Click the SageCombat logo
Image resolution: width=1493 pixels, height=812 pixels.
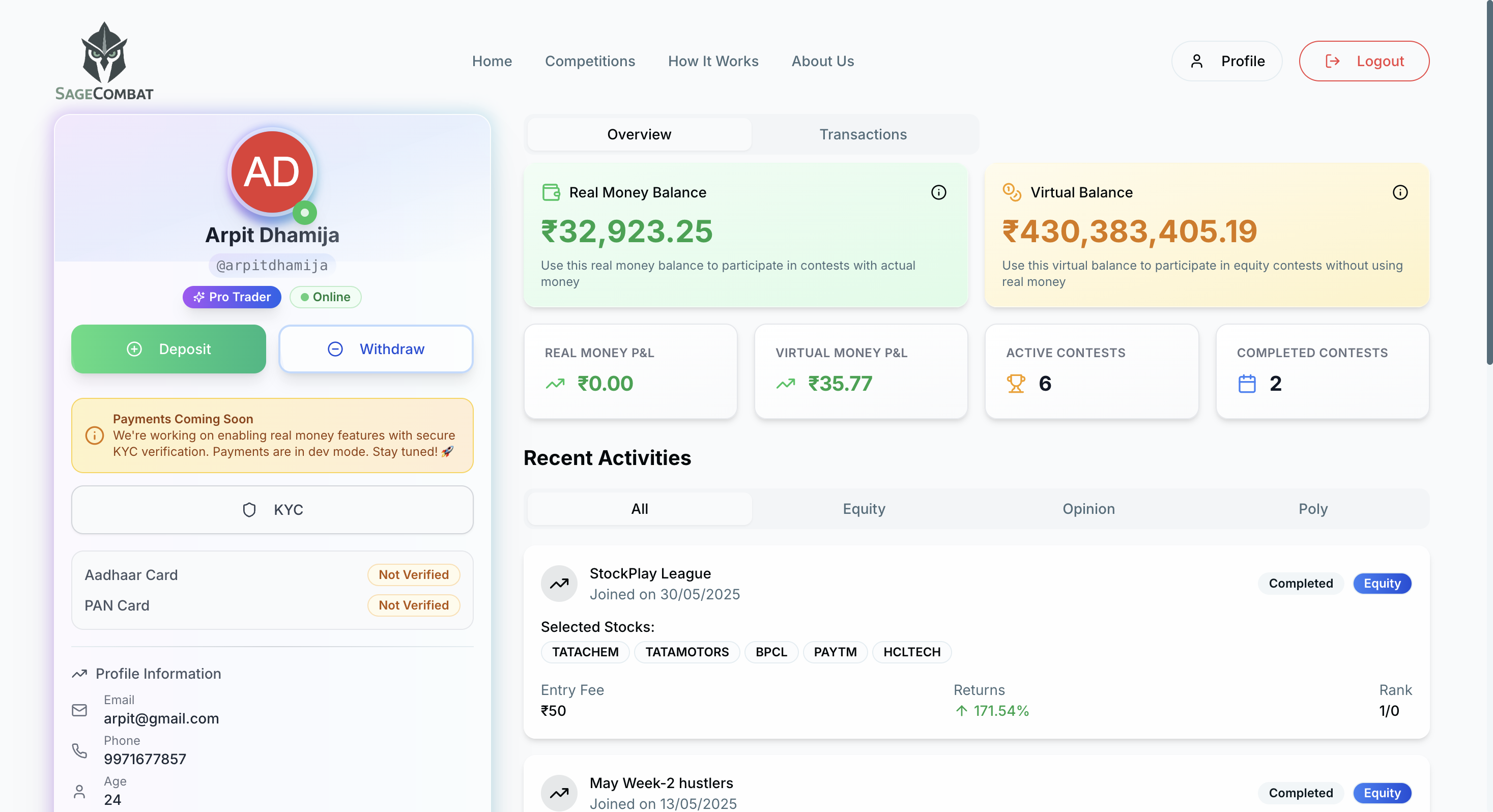click(x=104, y=61)
